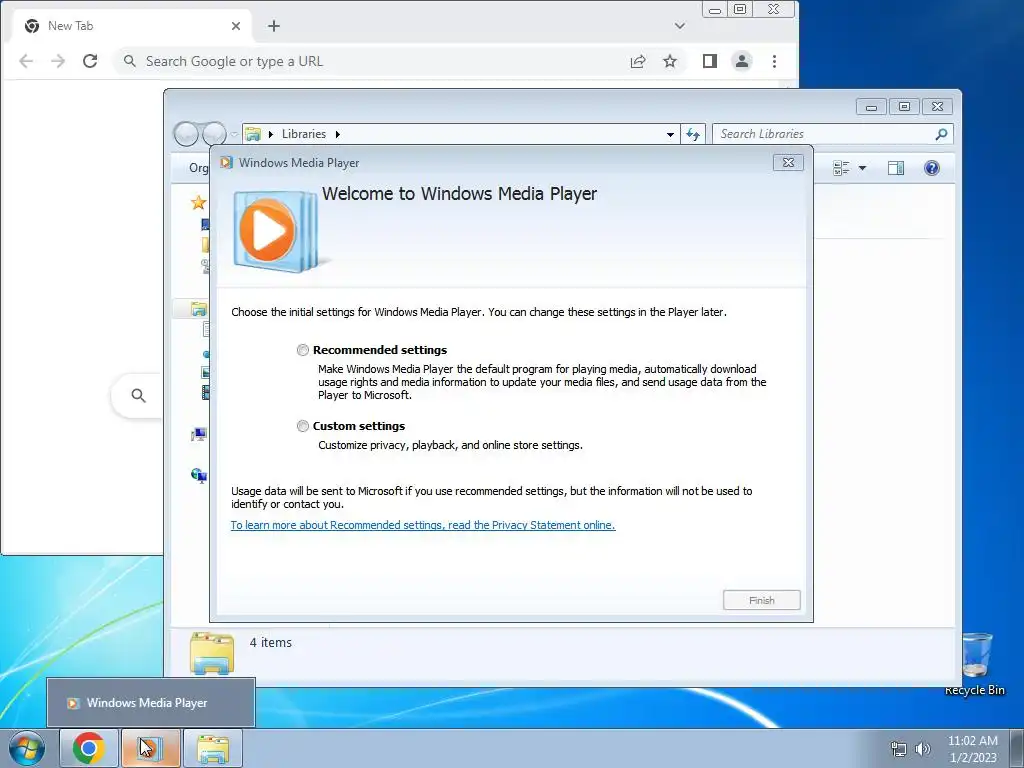Open Chrome profile avatar
This screenshot has width=1024, height=768.
pos(742,61)
